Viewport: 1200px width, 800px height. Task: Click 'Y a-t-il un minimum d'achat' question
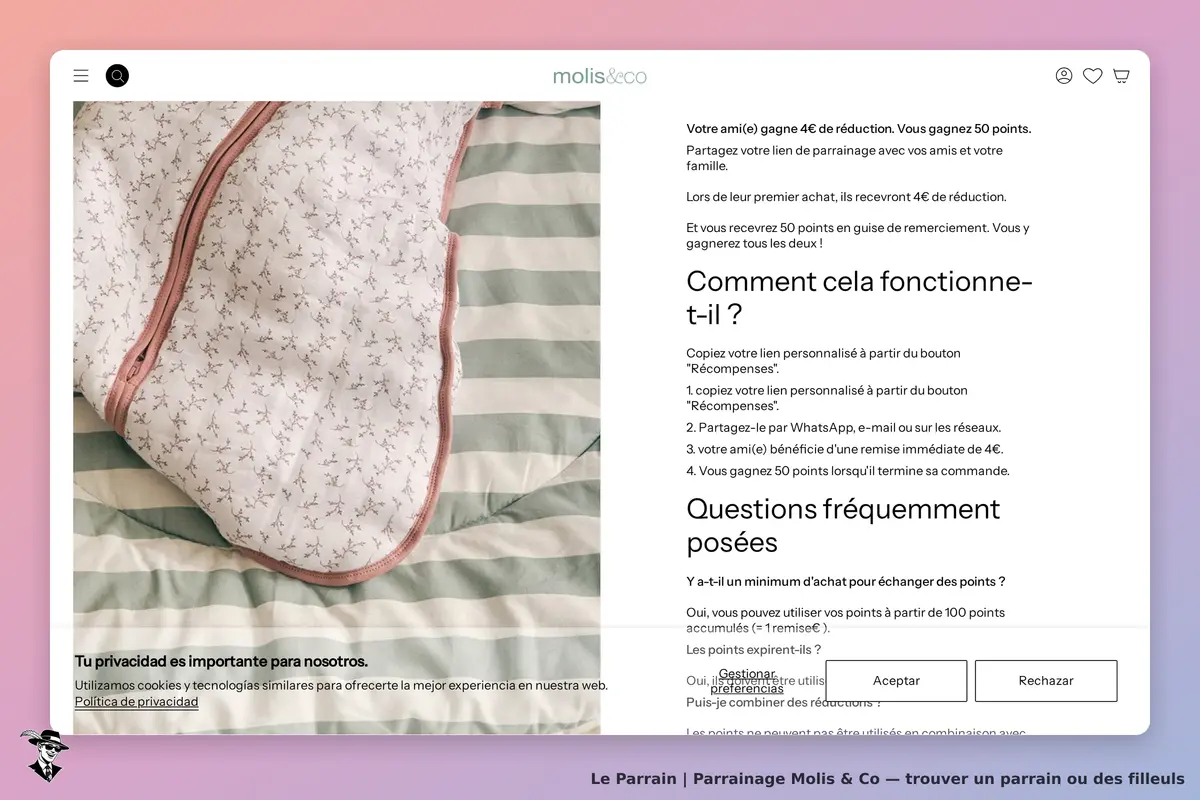(845, 582)
